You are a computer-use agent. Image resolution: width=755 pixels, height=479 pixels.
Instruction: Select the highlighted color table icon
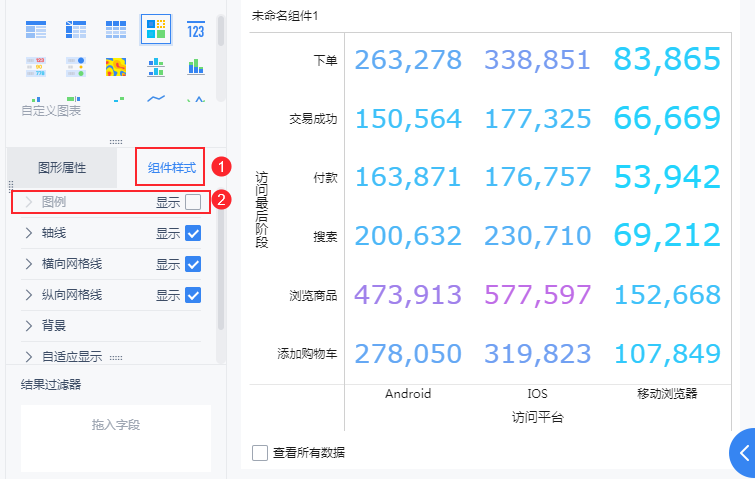pos(156,29)
